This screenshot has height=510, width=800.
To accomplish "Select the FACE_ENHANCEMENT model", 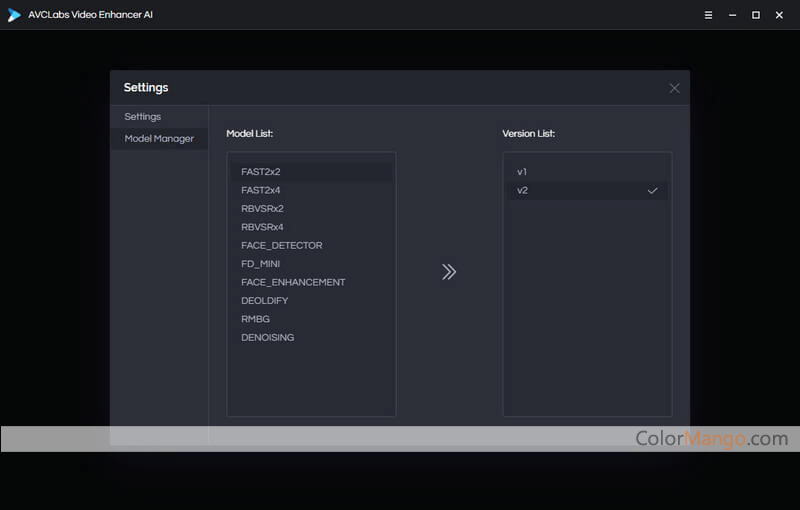I will coord(293,282).
